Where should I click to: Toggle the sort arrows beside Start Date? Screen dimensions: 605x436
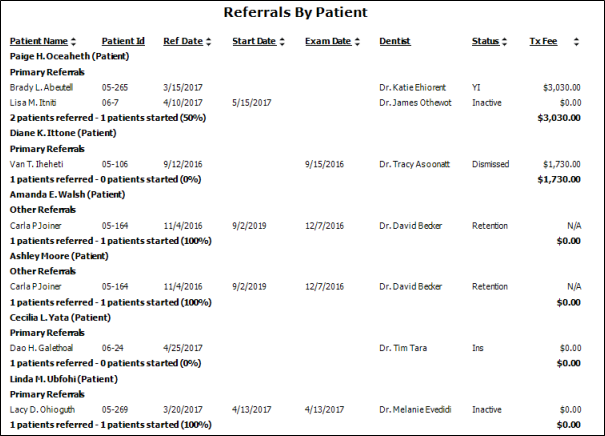coord(281,42)
